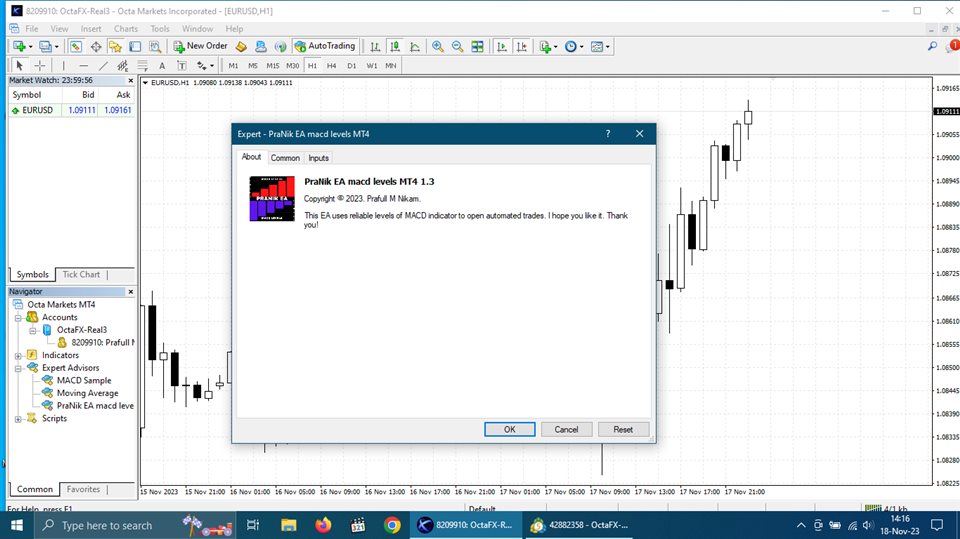
Task: Click the New Chart toolbar icon
Action: click(x=18, y=47)
